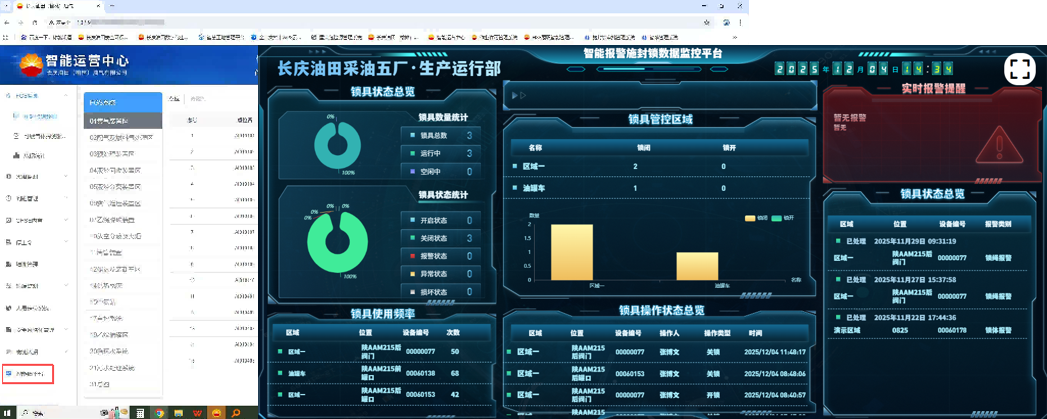Click the yellow bar for 油罐车
Viewport: 1047px width, 419px height.
click(697, 266)
